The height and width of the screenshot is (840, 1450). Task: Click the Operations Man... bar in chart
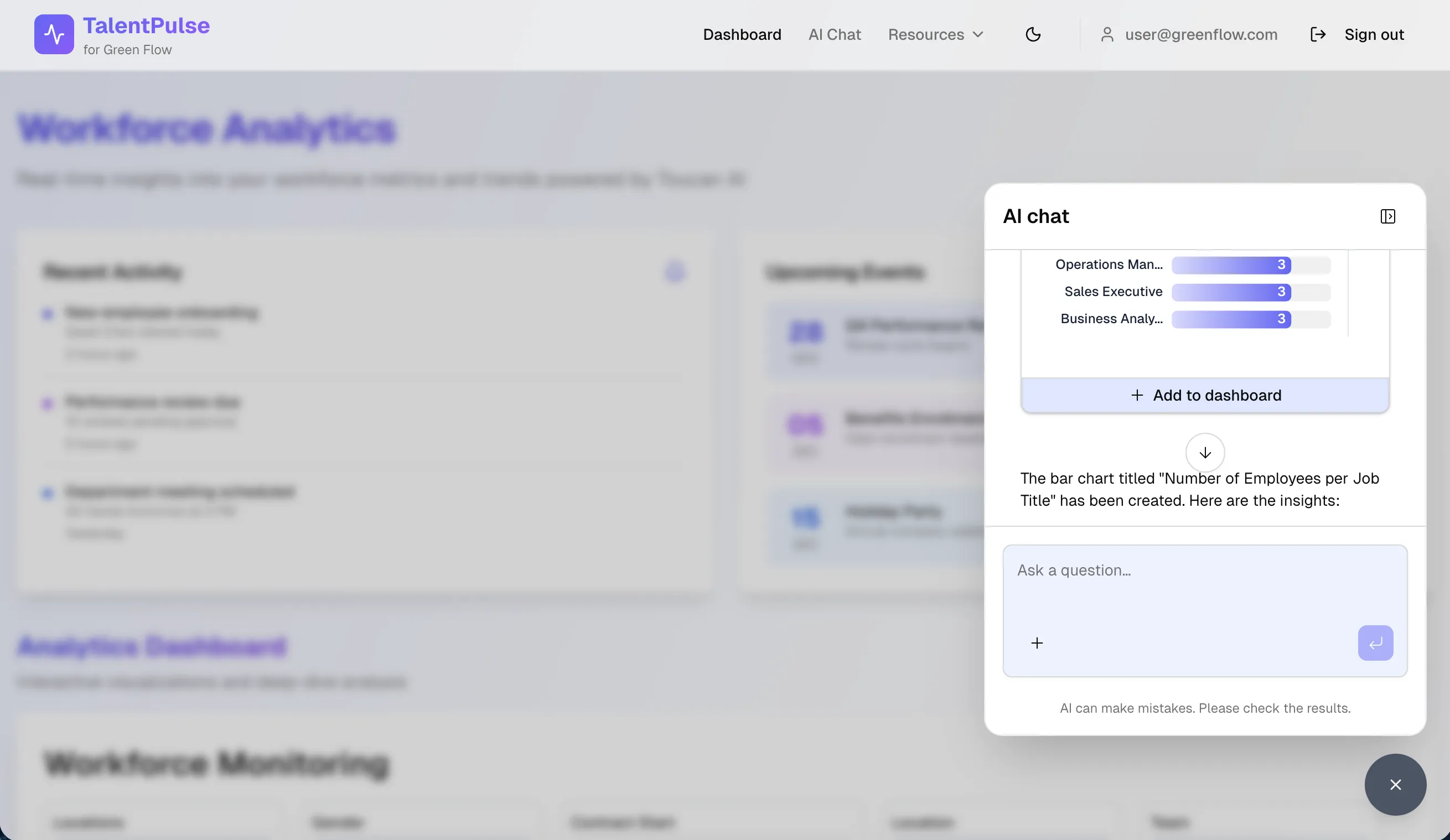(1231, 265)
